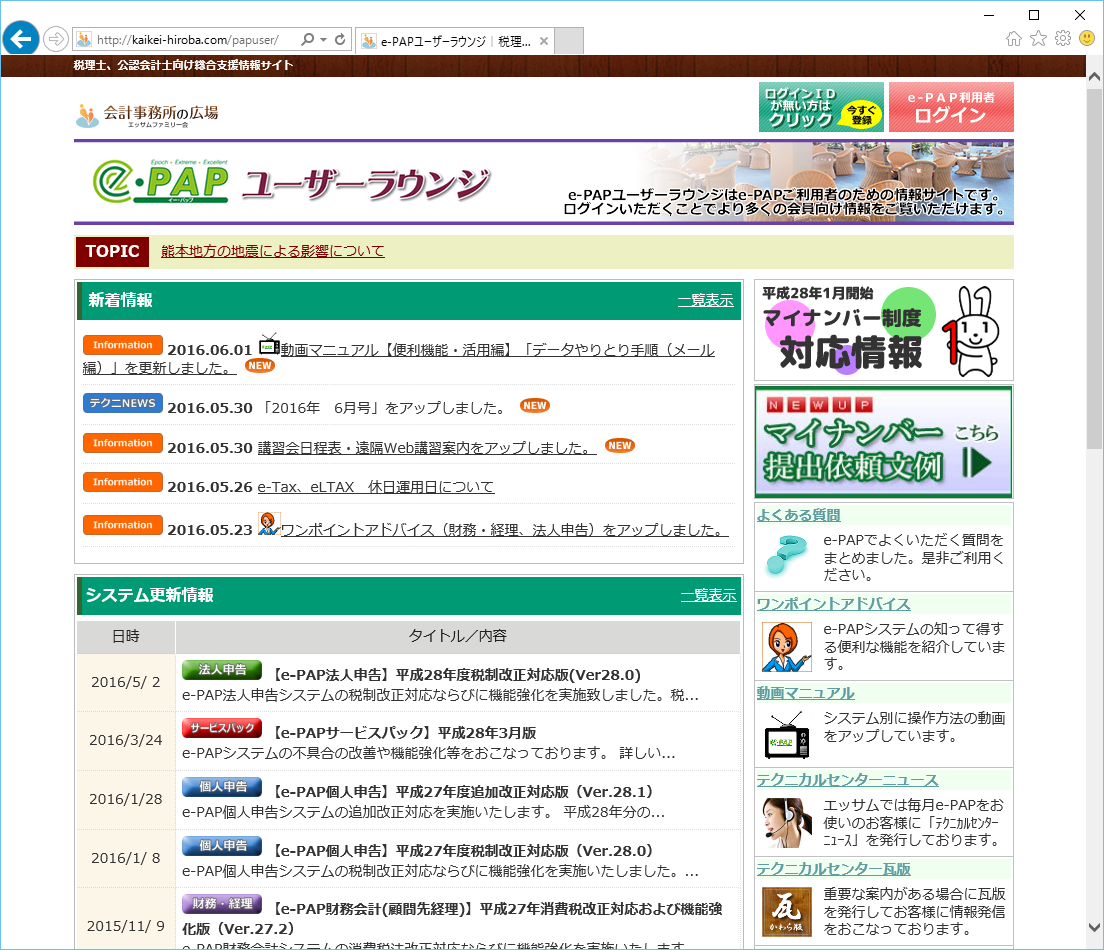Click the red サービスパック category badge

pyautogui.click(x=222, y=727)
